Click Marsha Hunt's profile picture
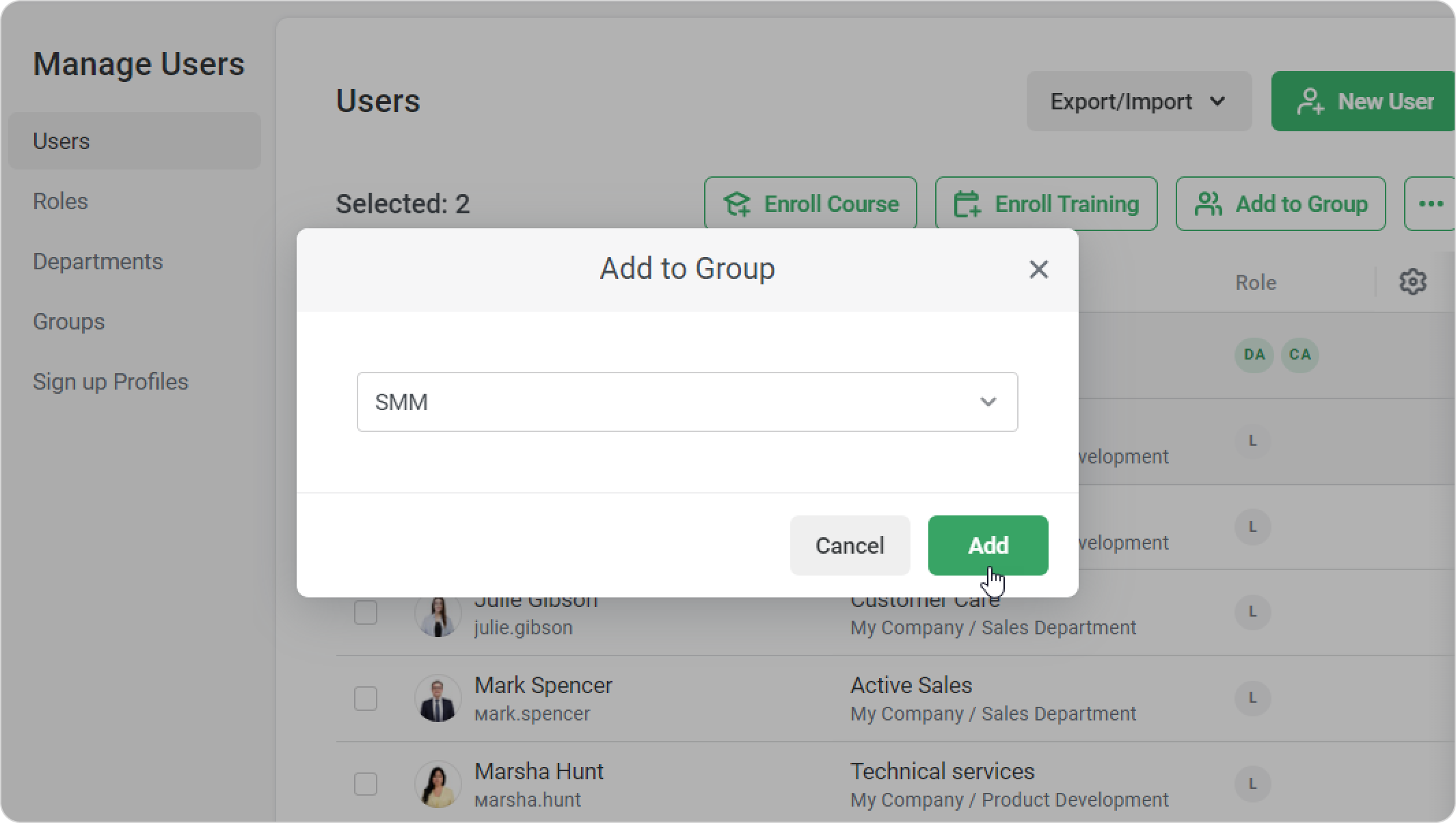The height and width of the screenshot is (823, 1456). [437, 784]
